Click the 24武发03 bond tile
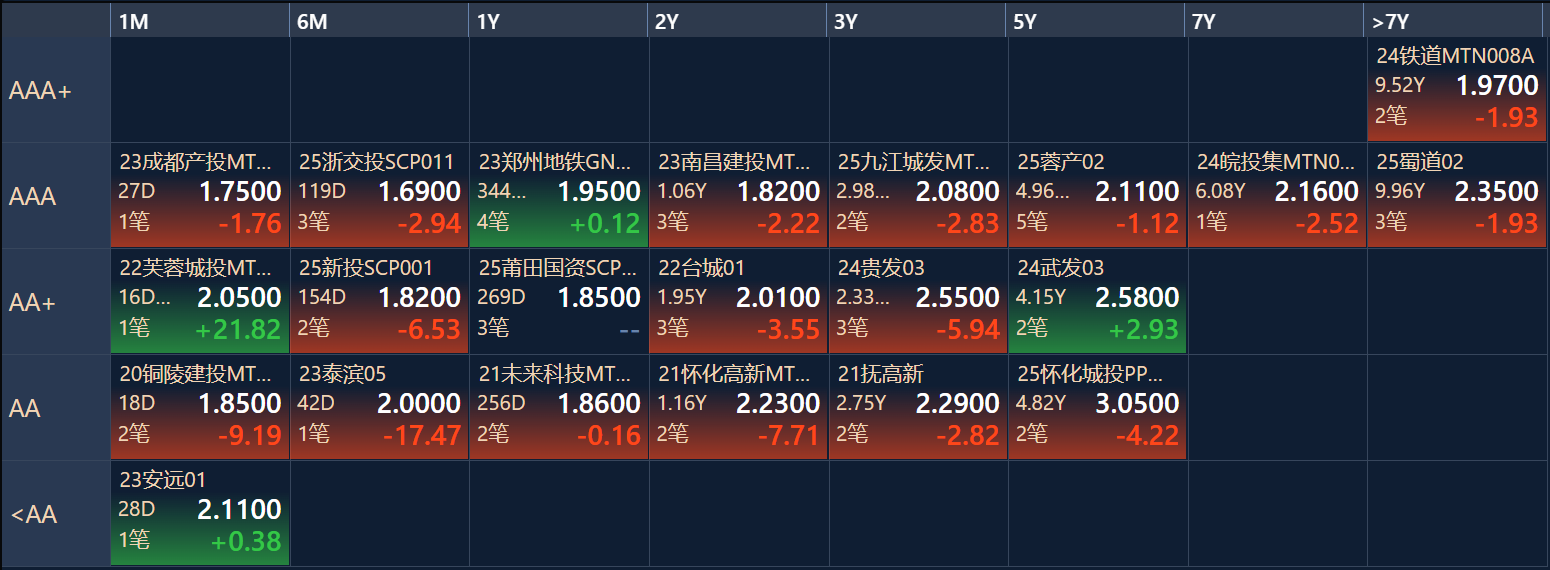 [1097, 301]
